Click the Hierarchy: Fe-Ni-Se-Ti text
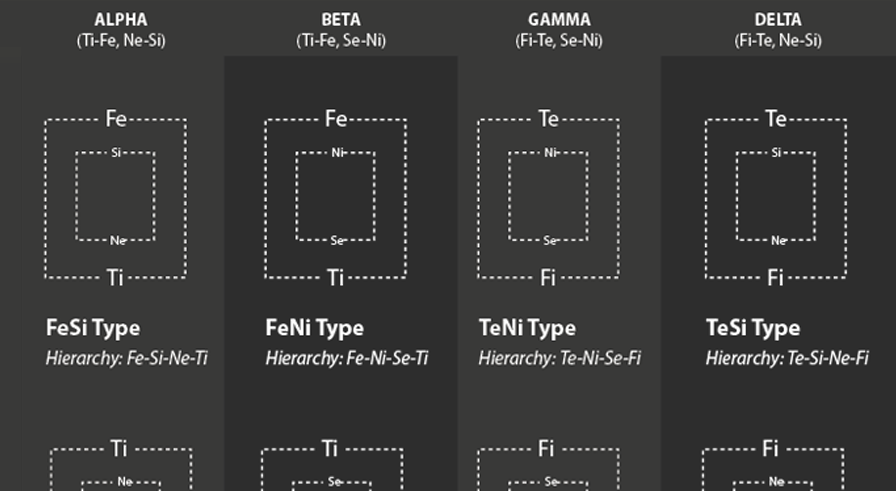This screenshot has height=491, width=896. 347,358
